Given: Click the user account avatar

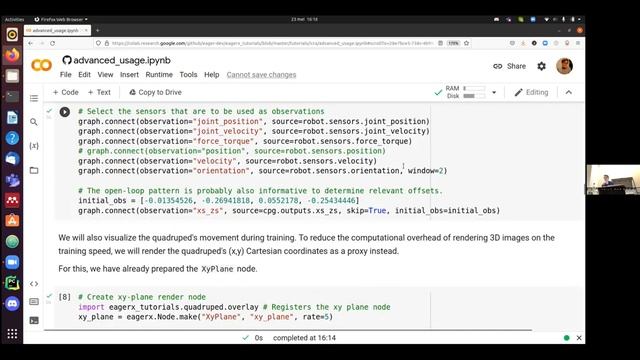Looking at the screenshot, I should [564, 66].
